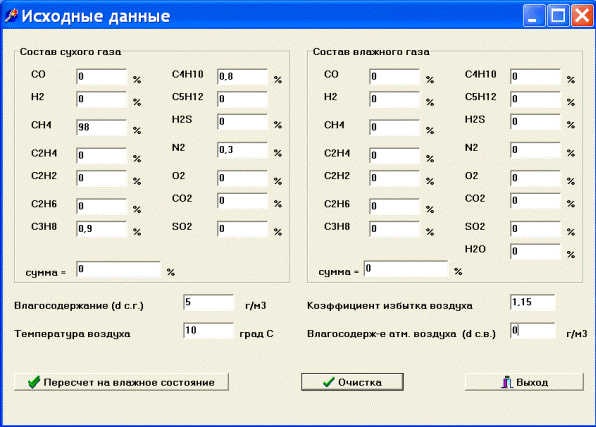This screenshot has width=596, height=427.
Task: Click the dry gas N2 field showing 0,3
Action: click(243, 150)
